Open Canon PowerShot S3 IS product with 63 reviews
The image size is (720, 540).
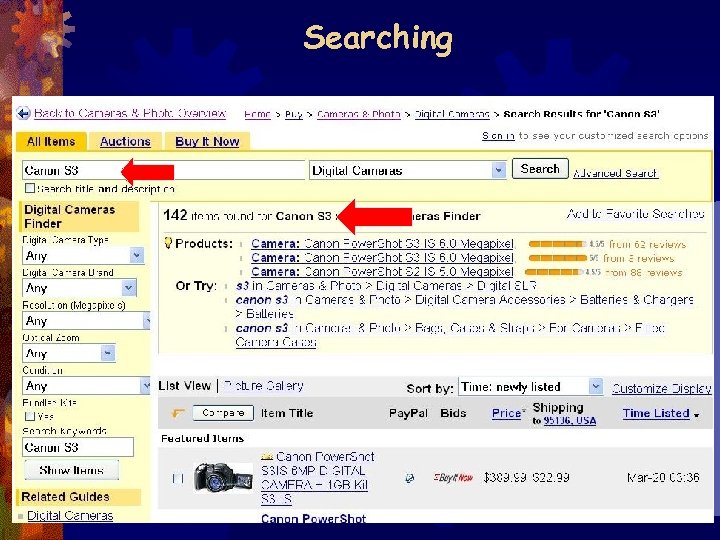[382, 243]
